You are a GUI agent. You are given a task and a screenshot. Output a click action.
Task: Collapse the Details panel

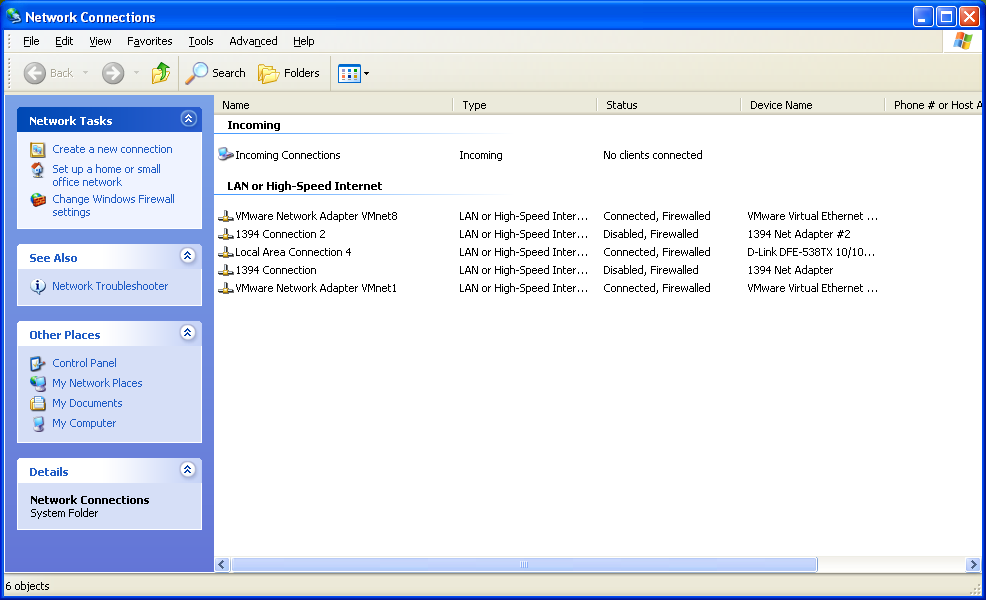click(187, 470)
